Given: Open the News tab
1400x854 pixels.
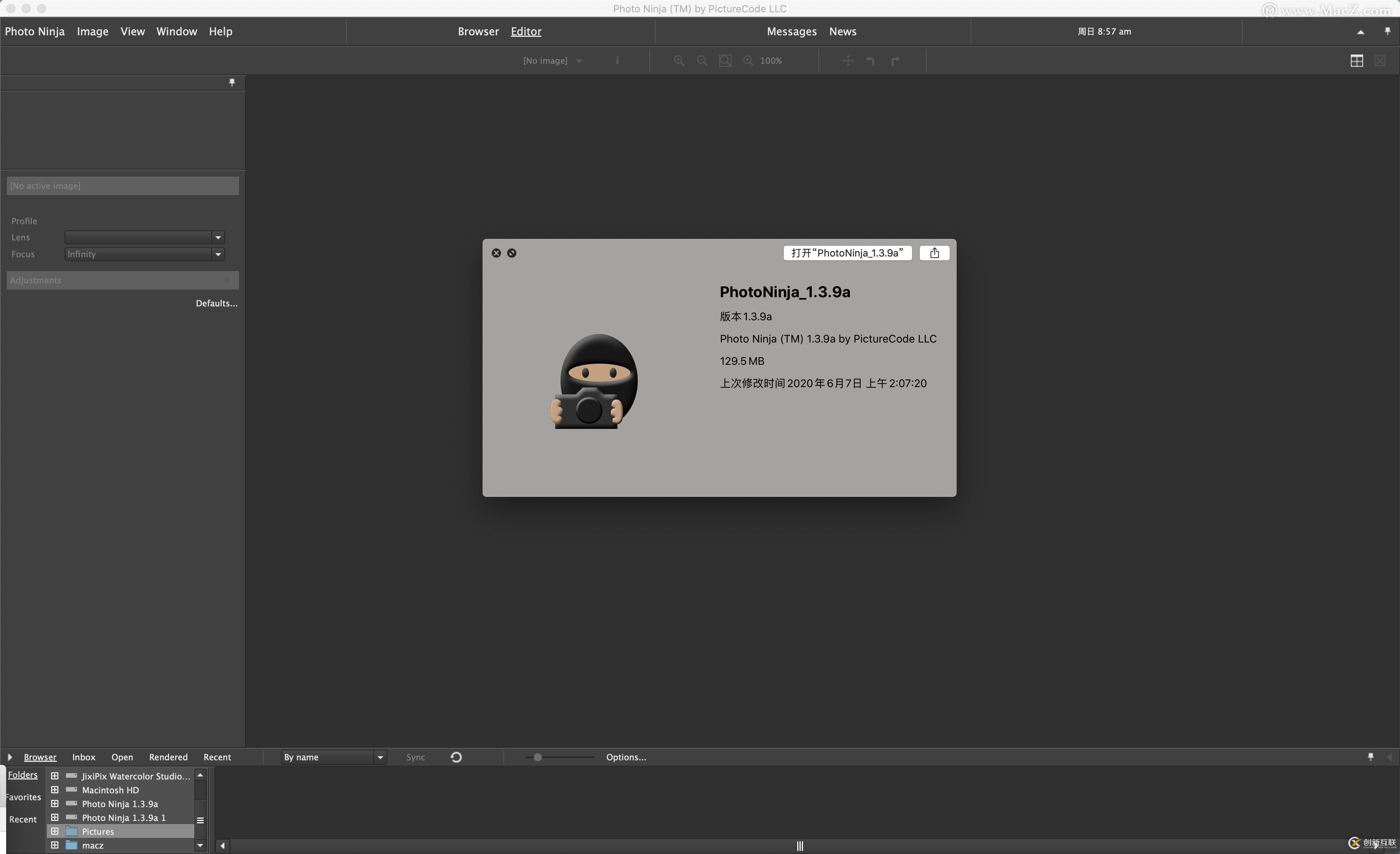Looking at the screenshot, I should [843, 31].
